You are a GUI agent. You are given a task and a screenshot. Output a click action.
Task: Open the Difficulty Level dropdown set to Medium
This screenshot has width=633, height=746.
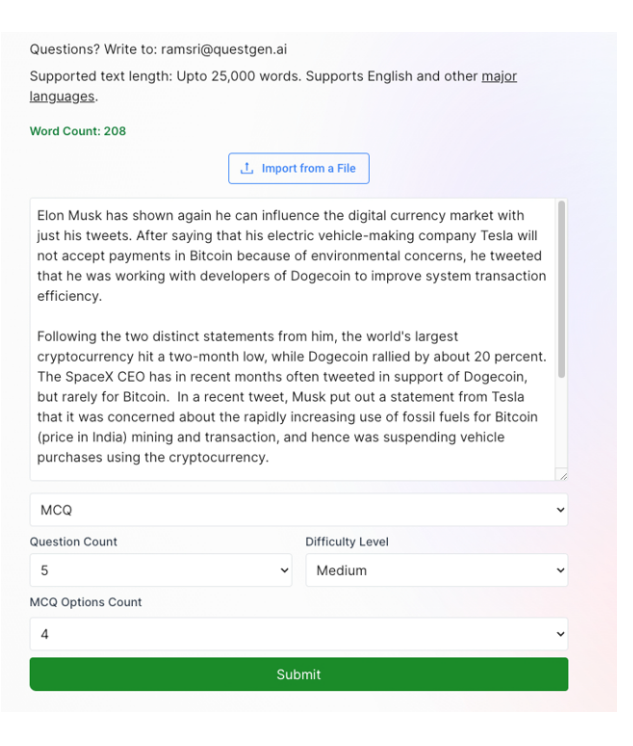[x=436, y=571]
